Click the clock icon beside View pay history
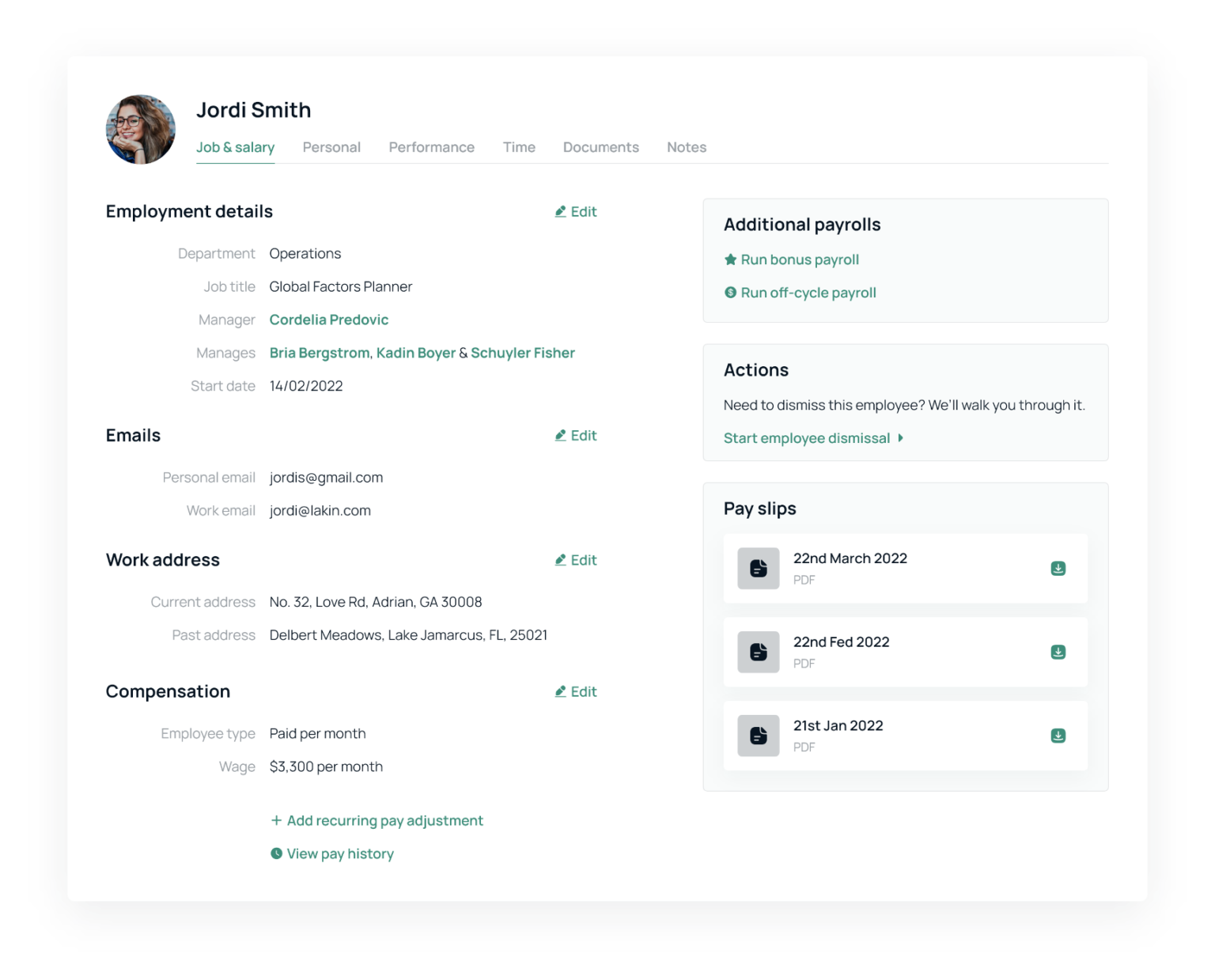1215x980 pixels. coord(275,853)
